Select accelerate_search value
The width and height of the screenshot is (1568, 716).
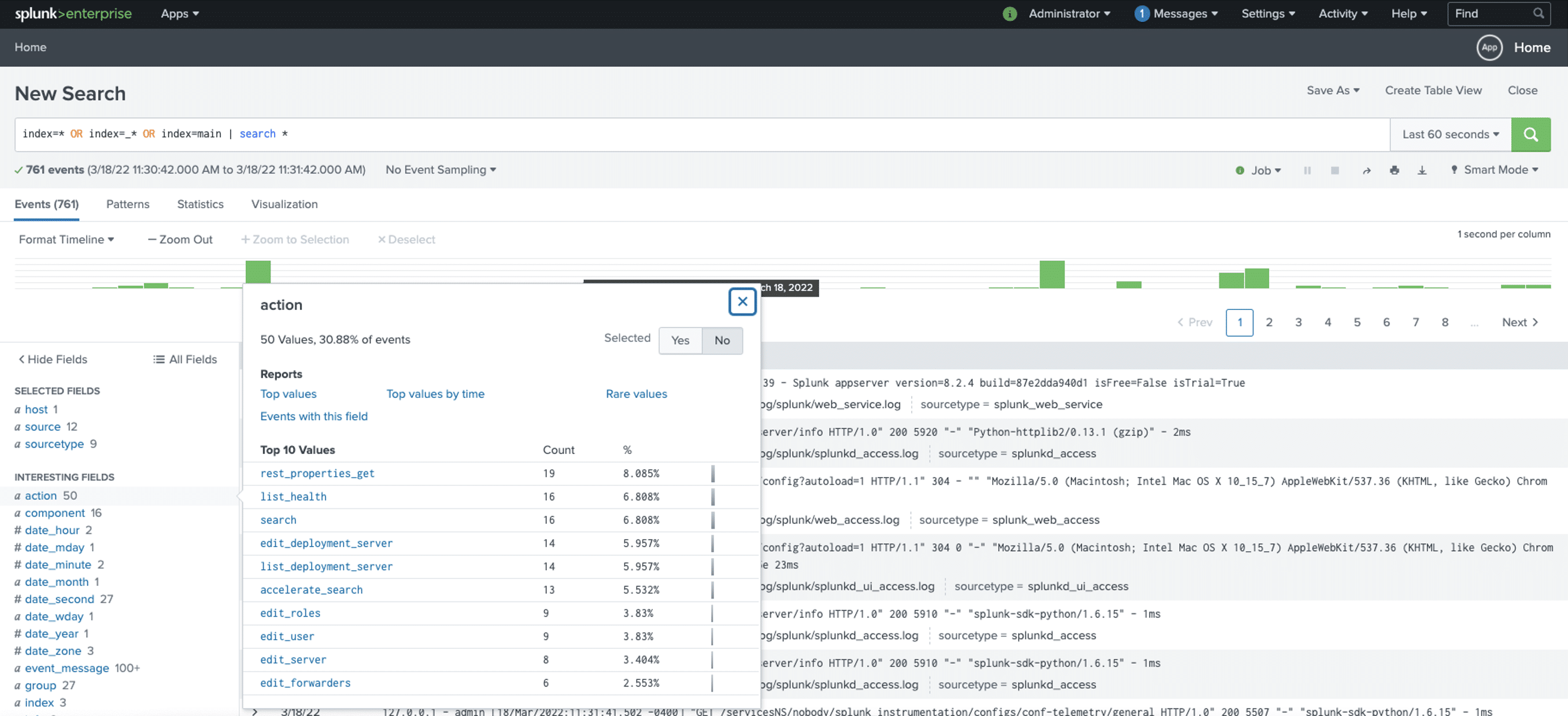311,590
